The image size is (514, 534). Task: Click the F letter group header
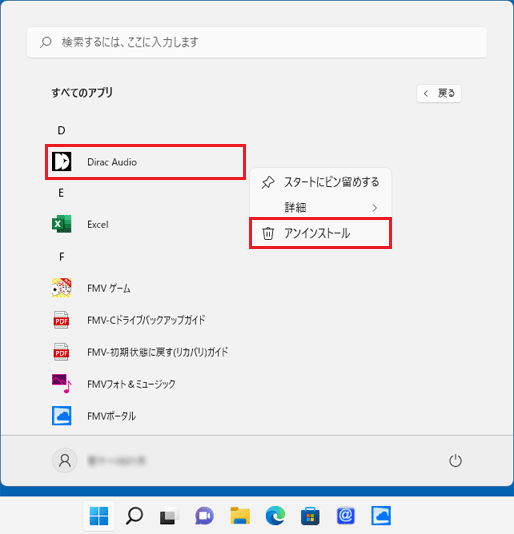pos(62,256)
